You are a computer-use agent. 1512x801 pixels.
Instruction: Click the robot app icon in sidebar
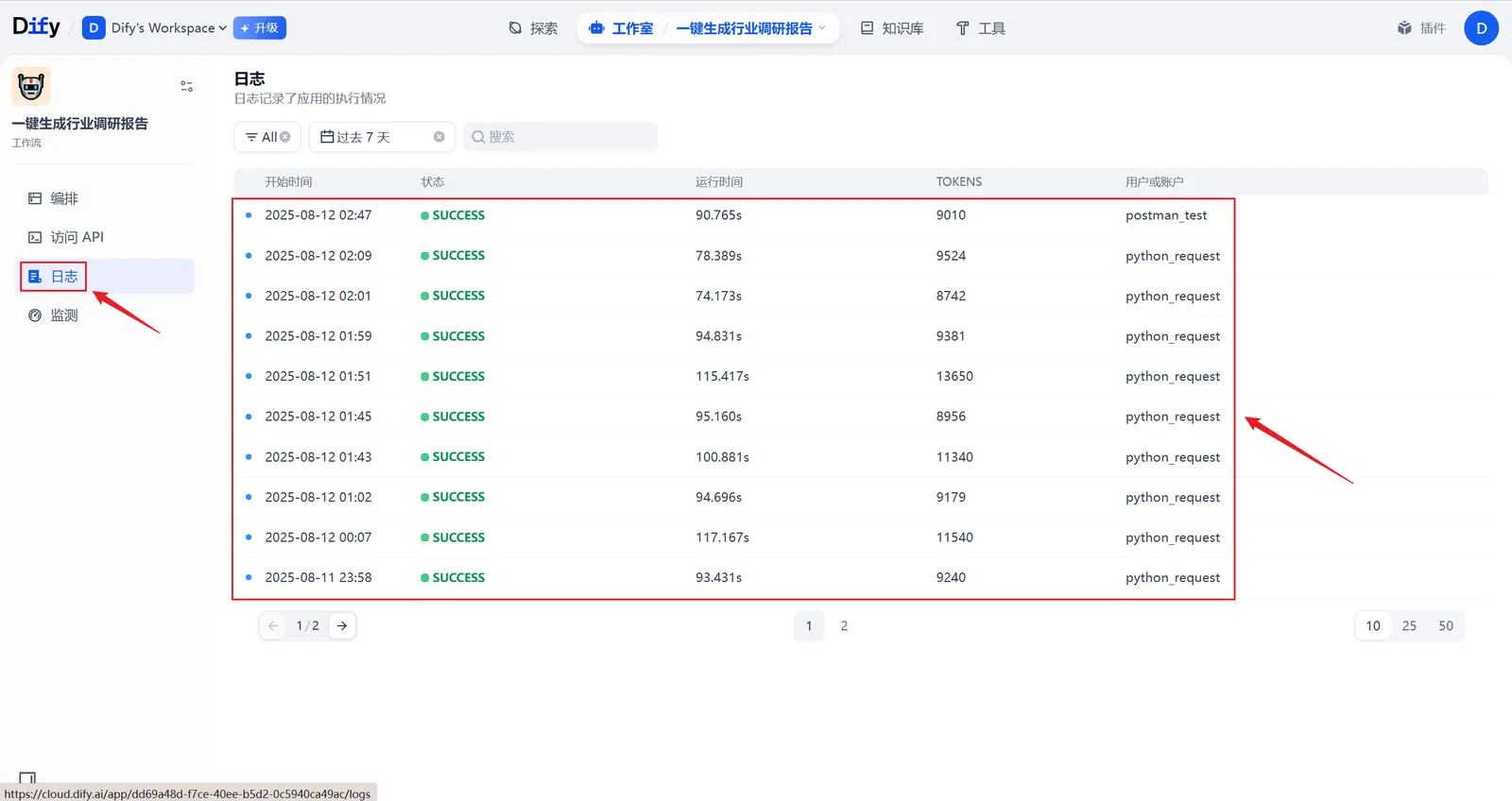point(31,86)
